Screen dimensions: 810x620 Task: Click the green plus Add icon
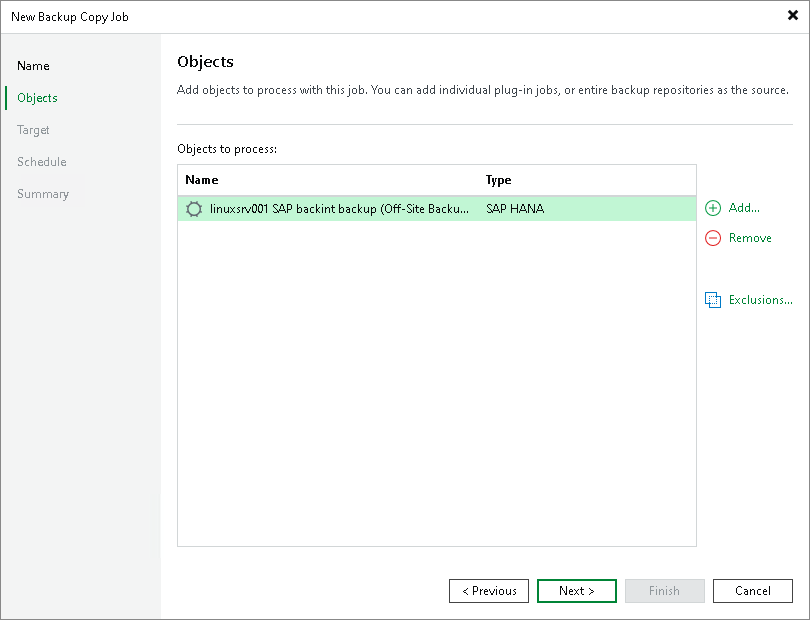point(712,208)
